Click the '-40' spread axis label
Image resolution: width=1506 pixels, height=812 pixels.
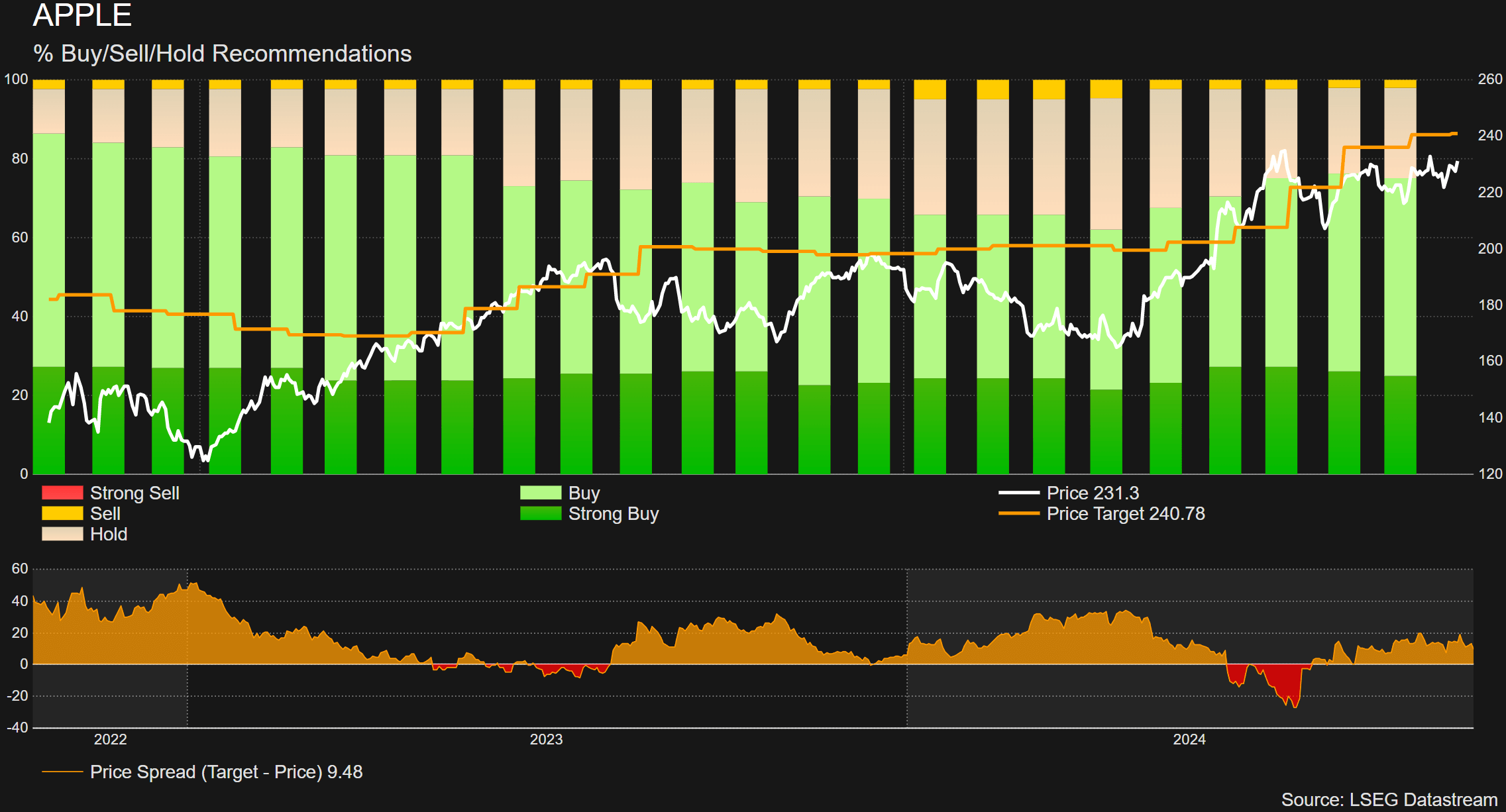tap(18, 727)
